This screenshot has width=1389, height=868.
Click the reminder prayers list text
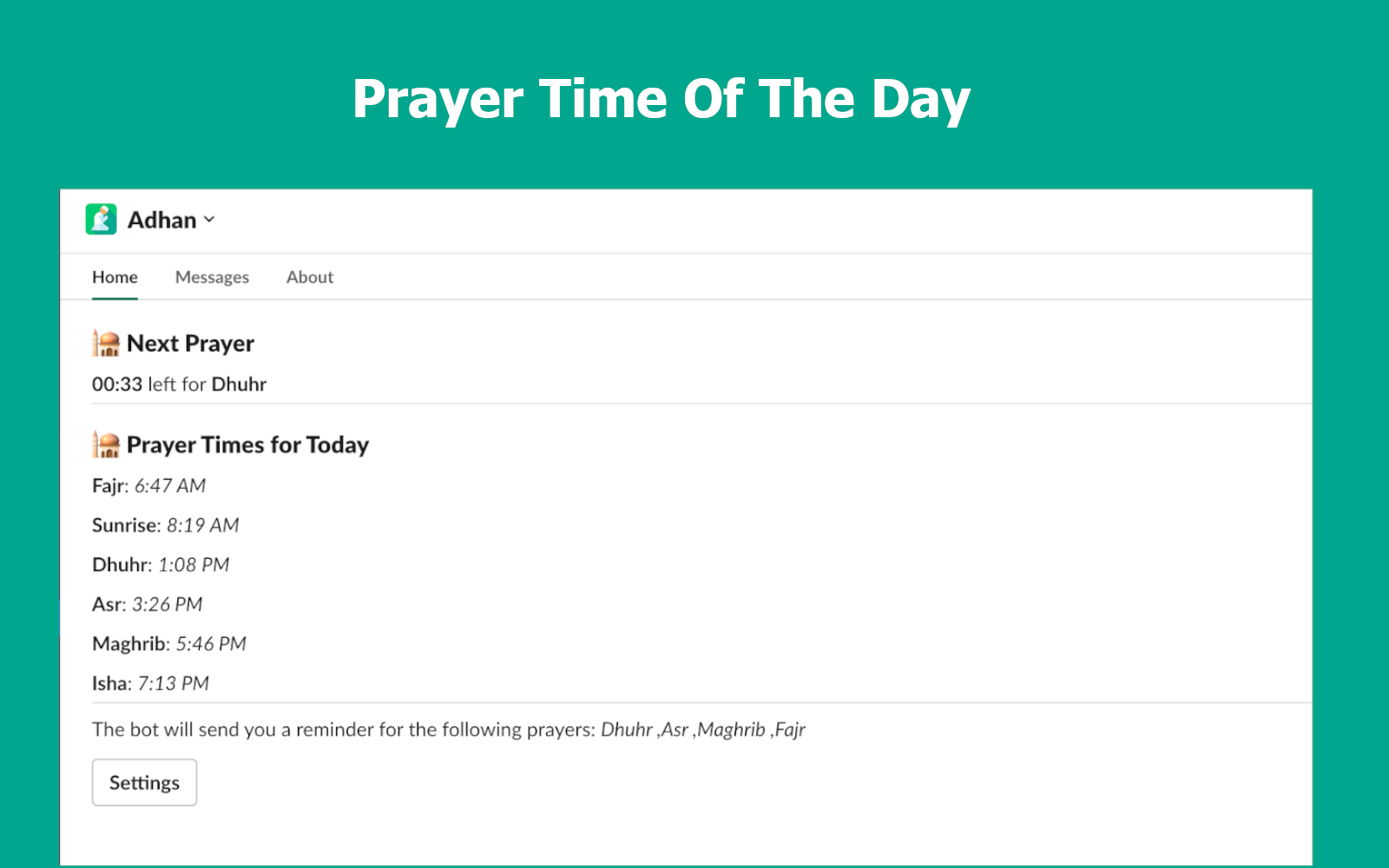[x=703, y=730]
